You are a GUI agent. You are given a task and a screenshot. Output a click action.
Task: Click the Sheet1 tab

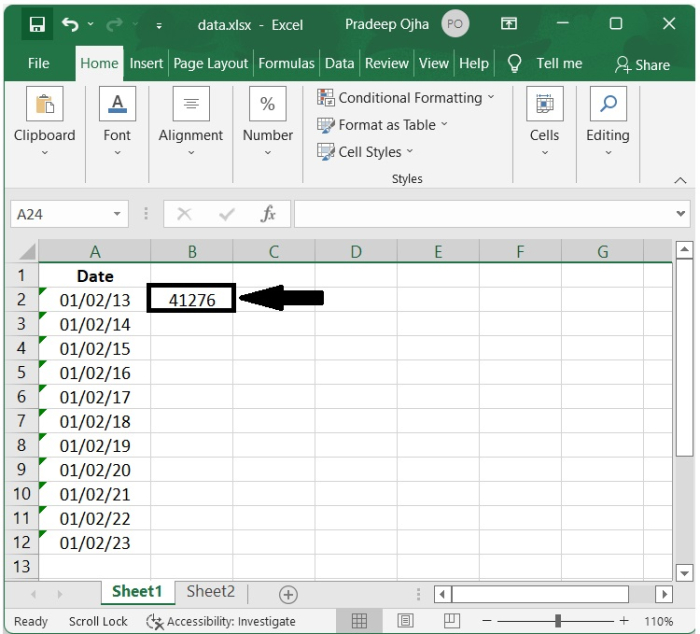tap(137, 592)
